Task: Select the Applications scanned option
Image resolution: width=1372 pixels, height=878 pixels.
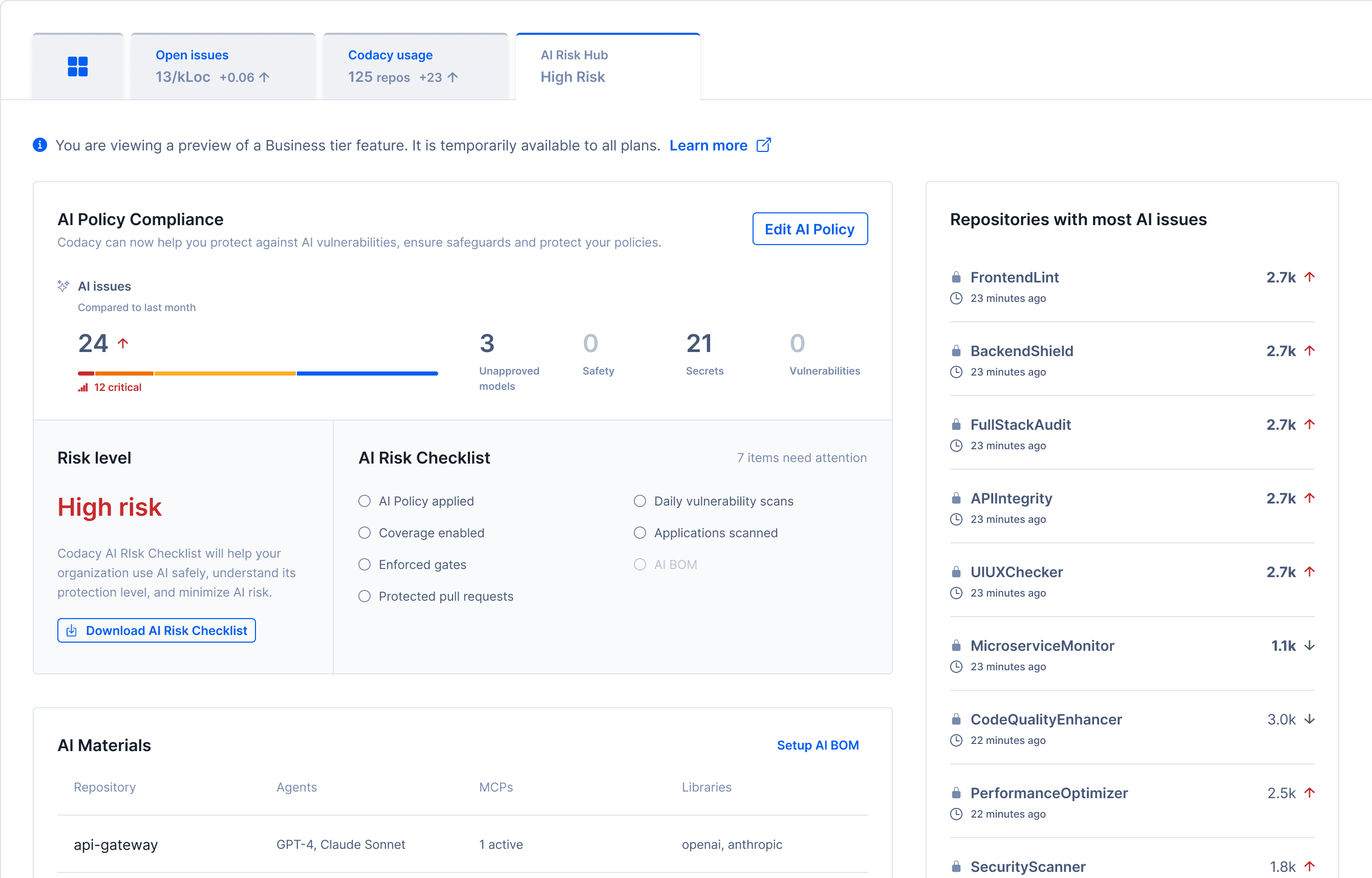Action: 639,533
